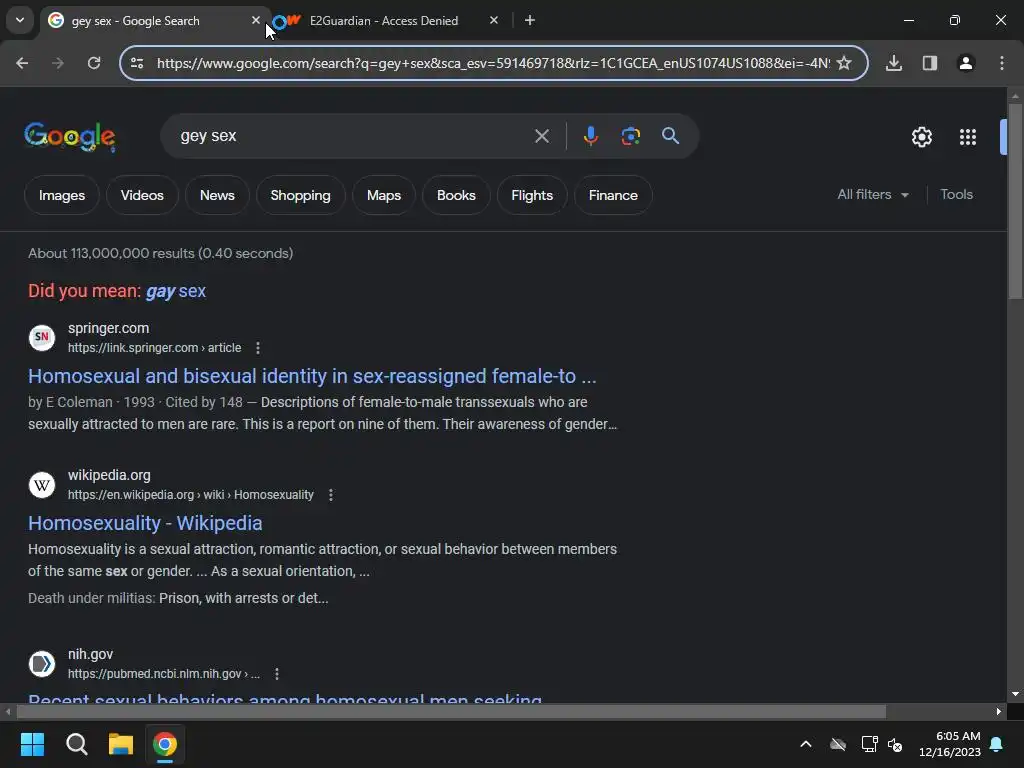Viewport: 1024px width, 768px height.
Task: Click the nih.gov favicon
Action: click(42, 664)
